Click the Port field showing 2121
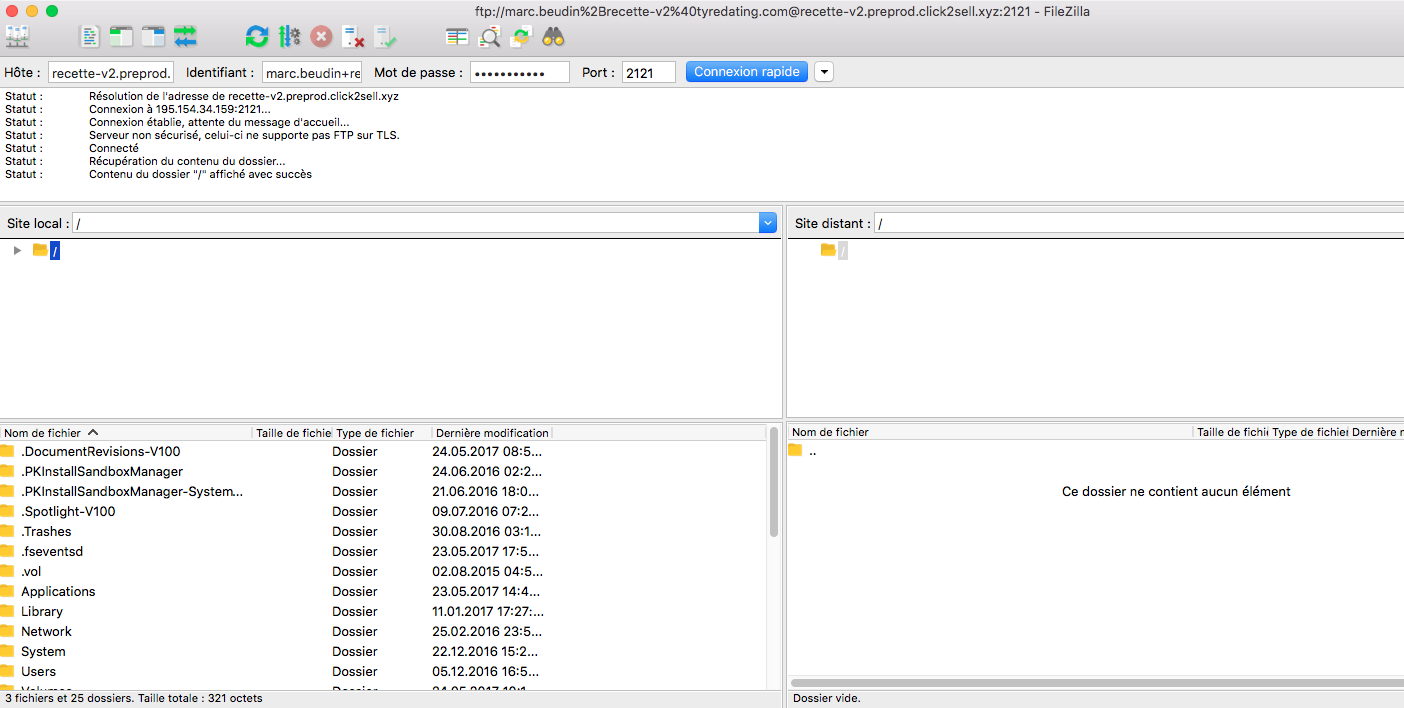This screenshot has height=708, width=1404. pos(649,72)
